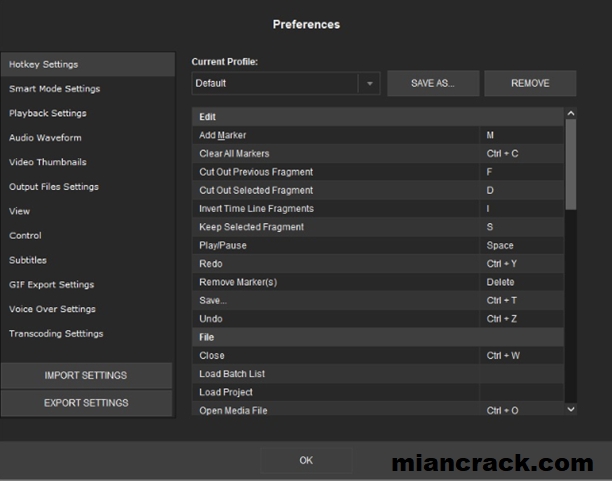Screen dimensions: 612x481
Task: Click the scrollbar down arrow
Action: pyautogui.click(x=571, y=409)
